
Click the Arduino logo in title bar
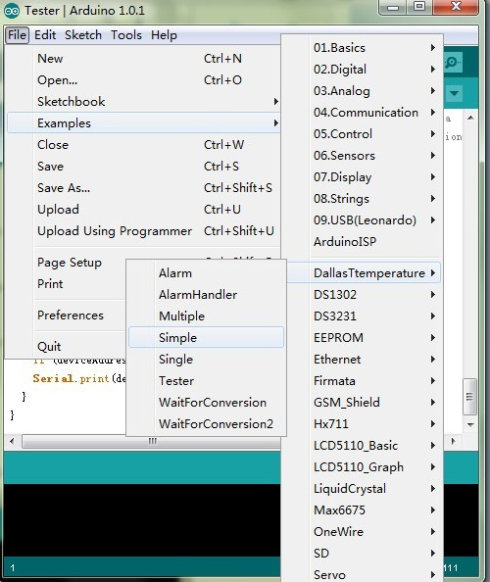pyautogui.click(x=11, y=11)
